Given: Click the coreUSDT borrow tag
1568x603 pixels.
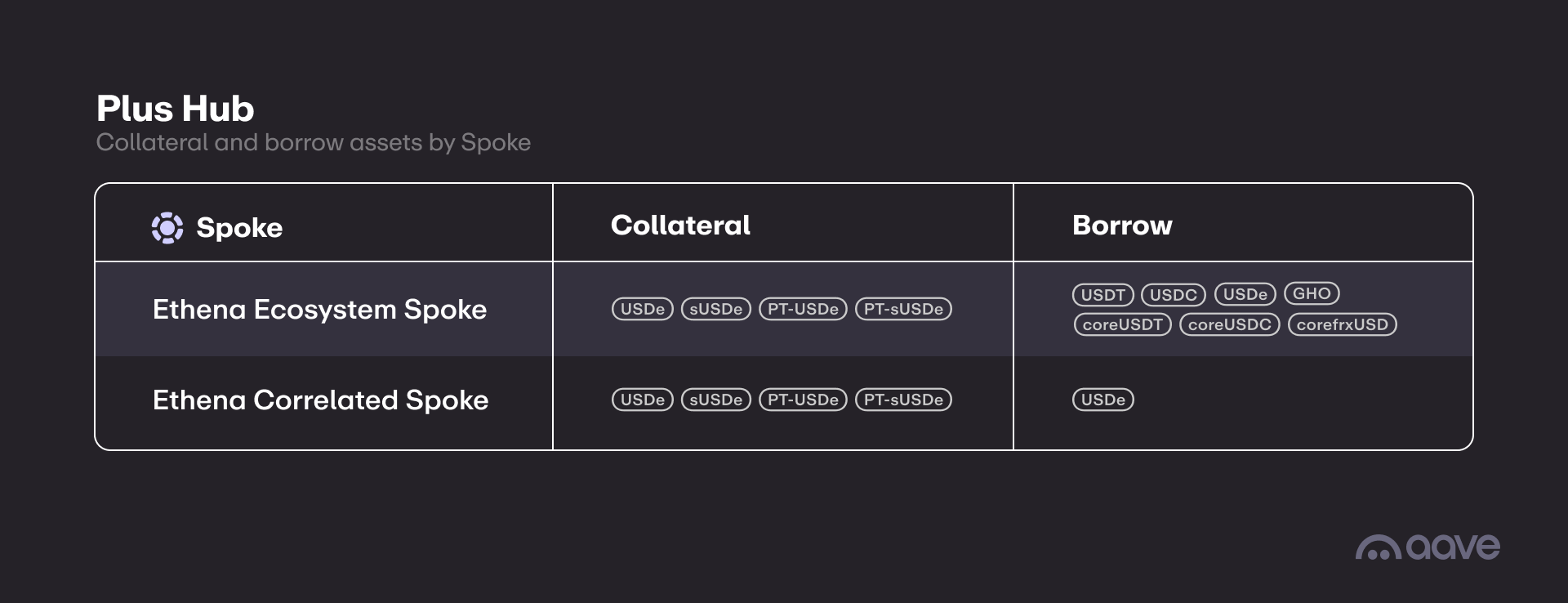Looking at the screenshot, I should [1122, 324].
